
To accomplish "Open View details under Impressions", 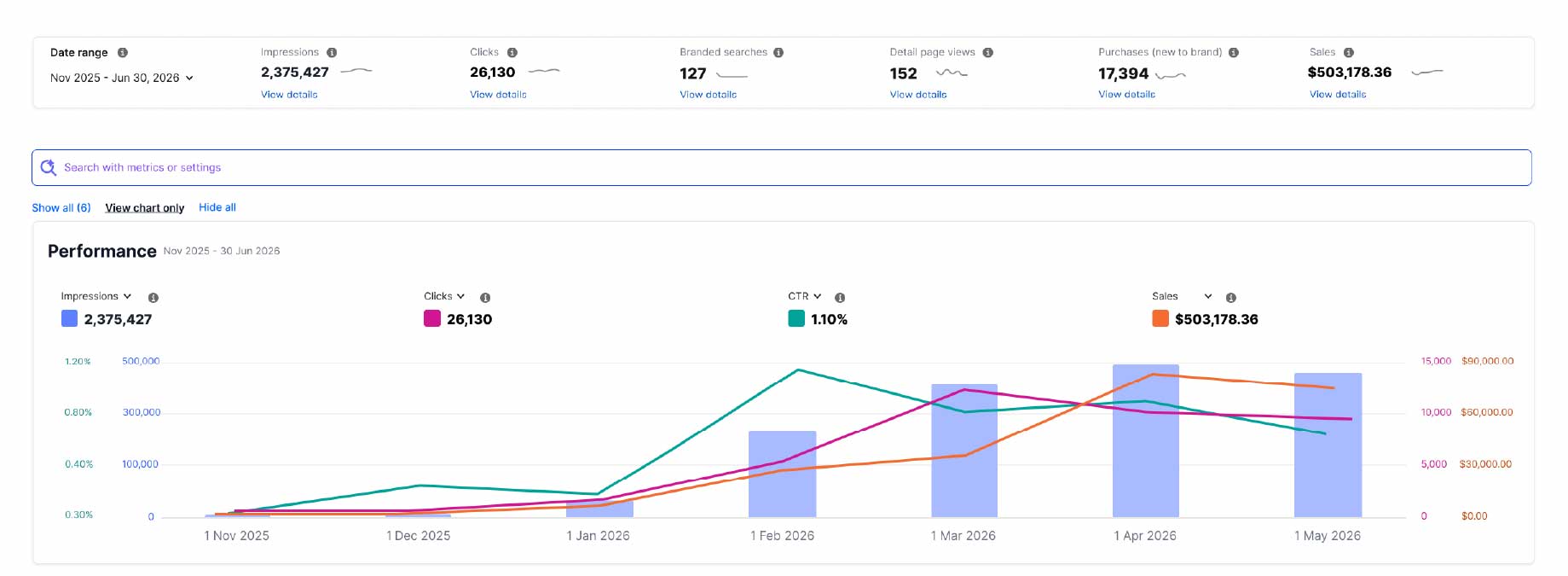I will pos(289,95).
